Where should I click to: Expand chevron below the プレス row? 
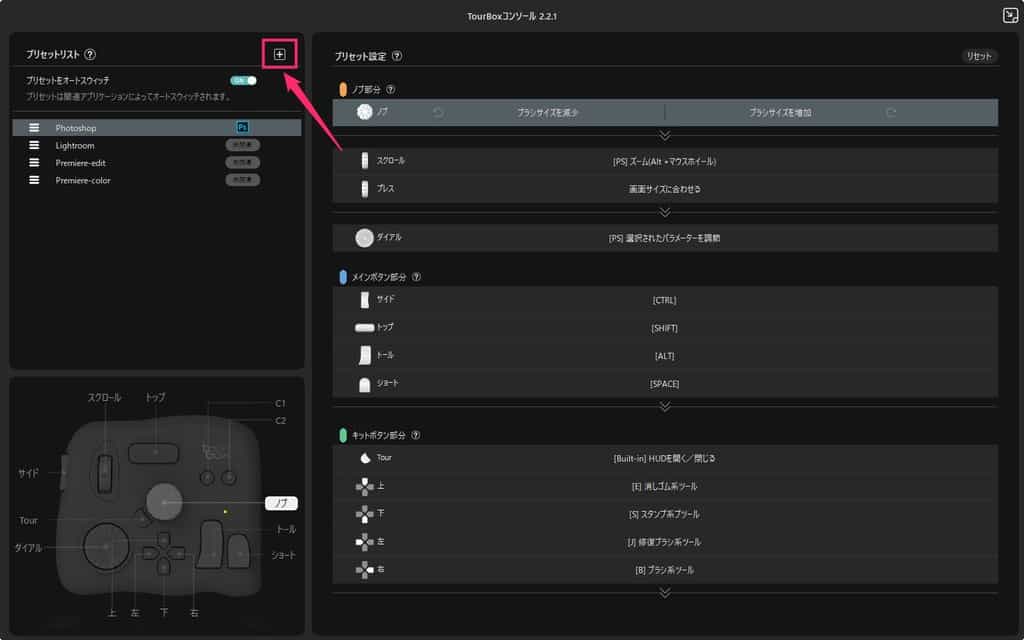tap(664, 211)
